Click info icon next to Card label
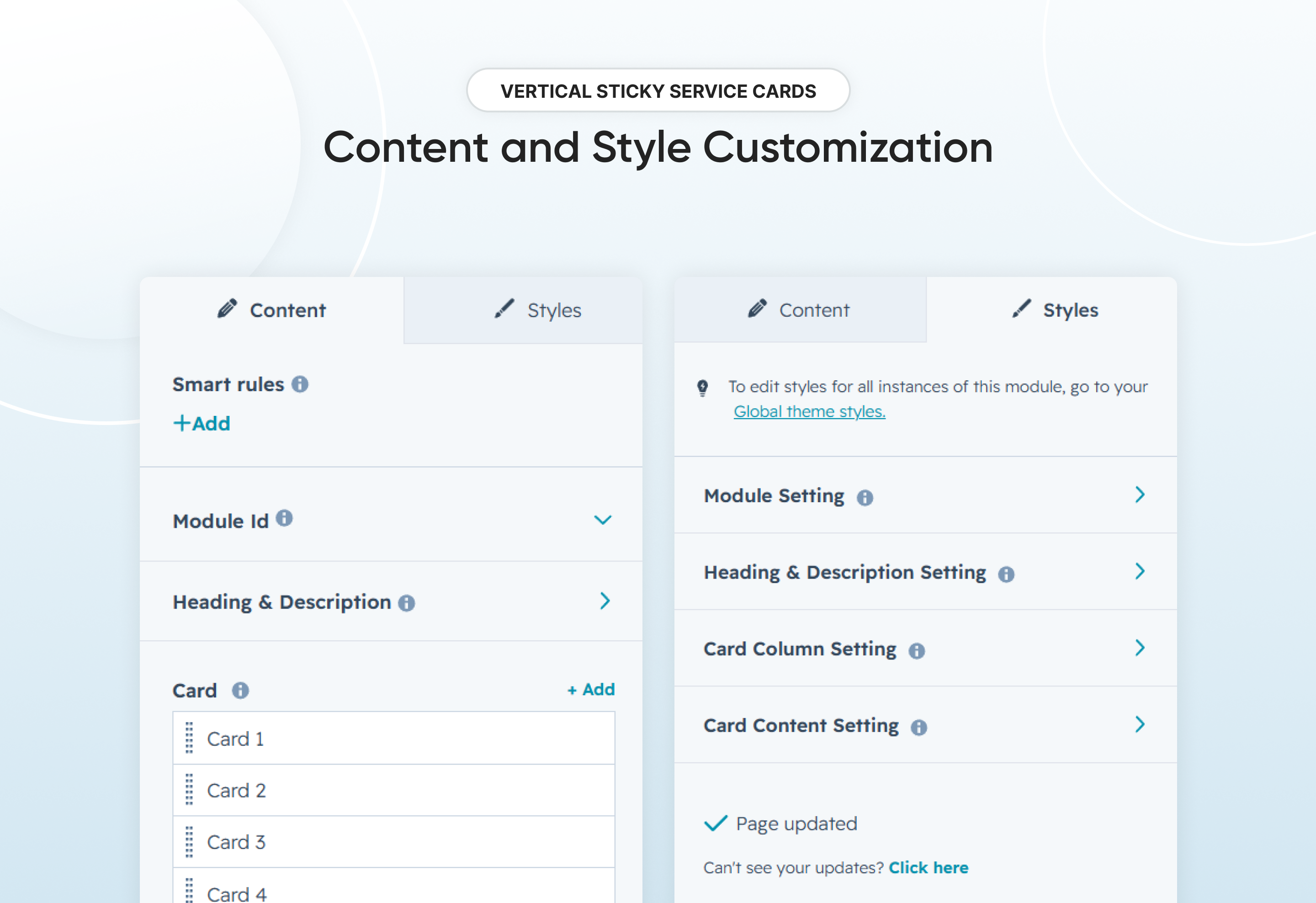Screen dimensions: 1316x903 pos(240,690)
